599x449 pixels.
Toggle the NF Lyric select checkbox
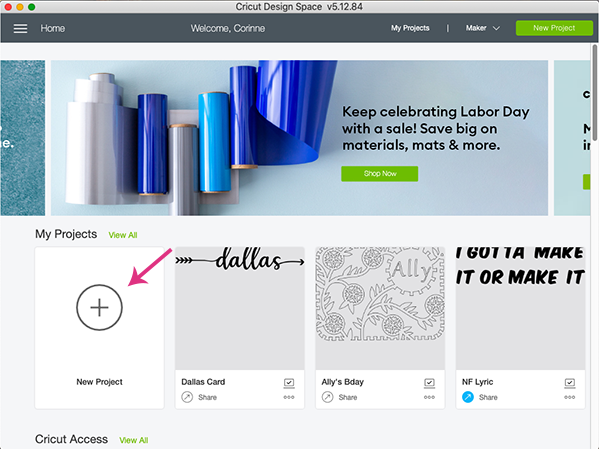570,383
